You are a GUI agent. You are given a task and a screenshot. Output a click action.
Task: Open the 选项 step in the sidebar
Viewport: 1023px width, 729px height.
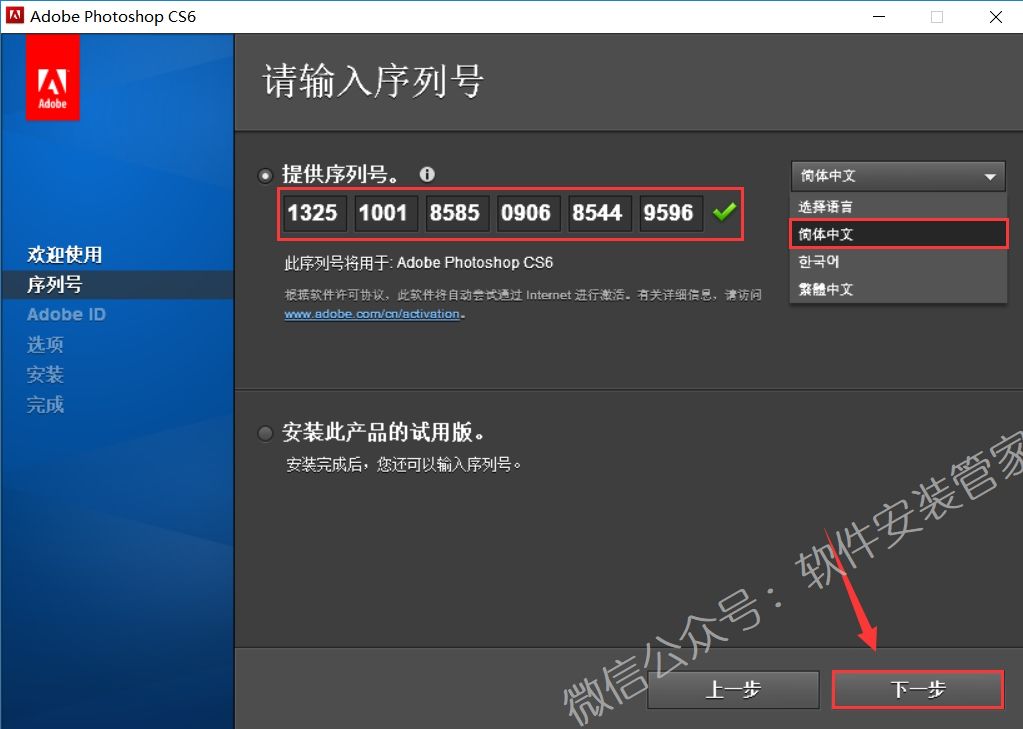pos(45,344)
